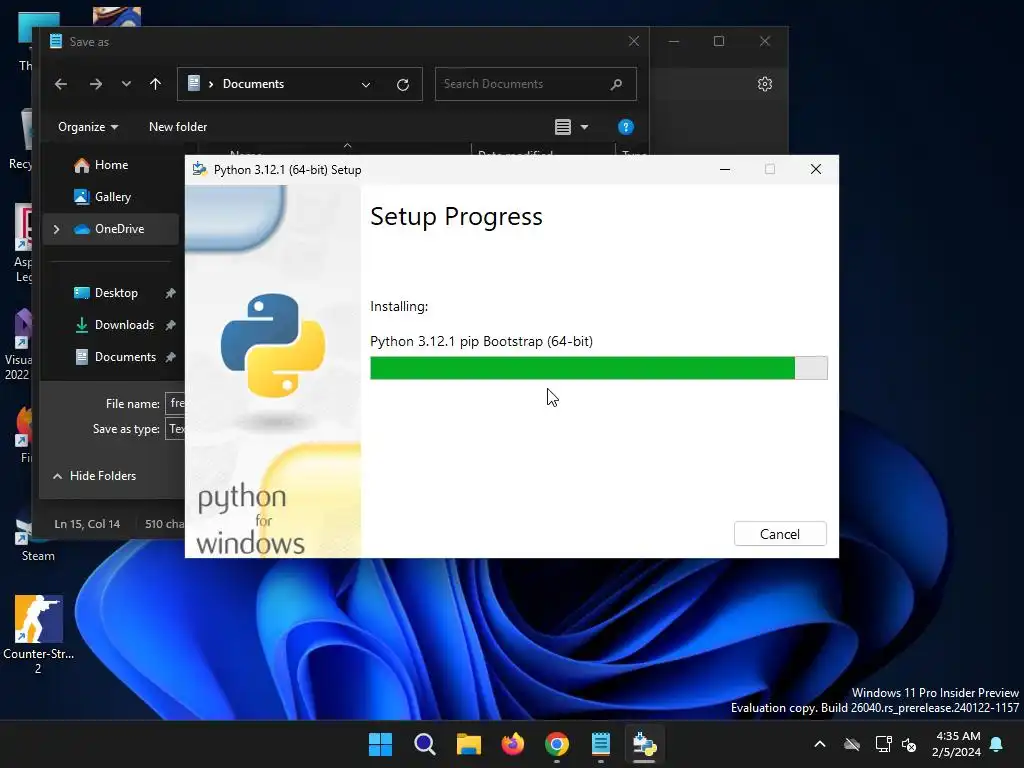Click OneDrive tray icon
Image resolution: width=1024 pixels, height=768 pixels.
[852, 744]
